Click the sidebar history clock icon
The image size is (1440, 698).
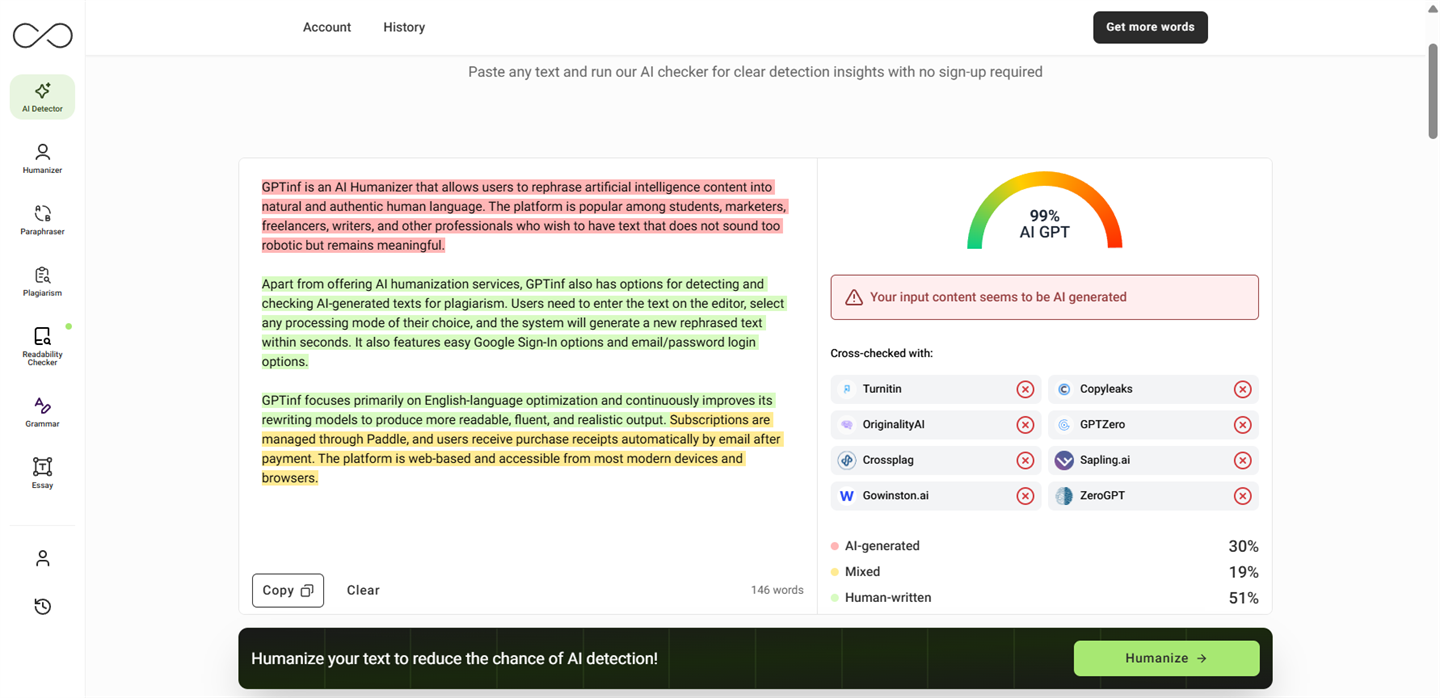pyautogui.click(x=42, y=606)
